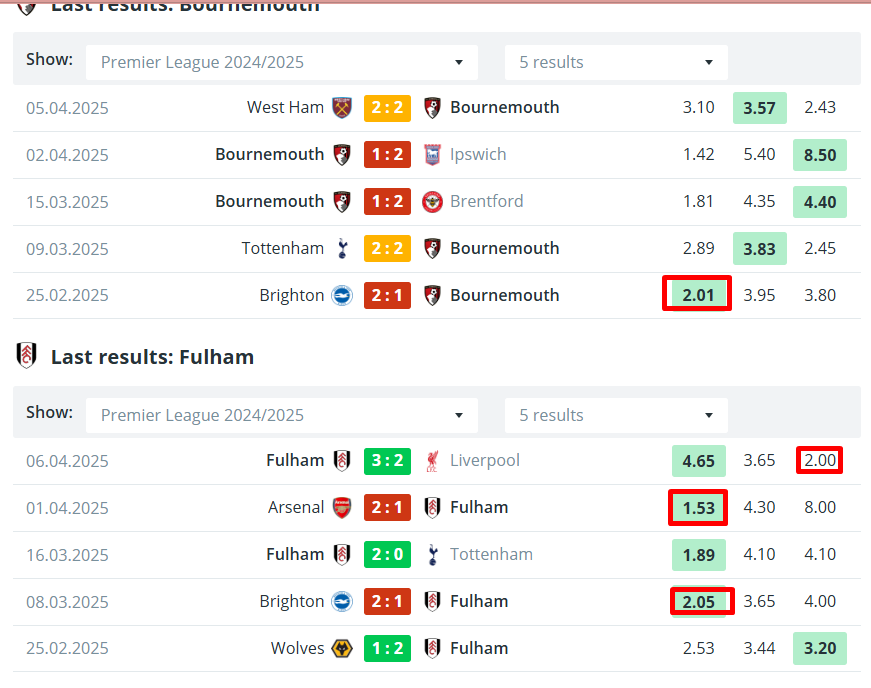Image resolution: width=871 pixels, height=688 pixels.
Task: Click the West Ham crest icon
Action: click(x=342, y=108)
